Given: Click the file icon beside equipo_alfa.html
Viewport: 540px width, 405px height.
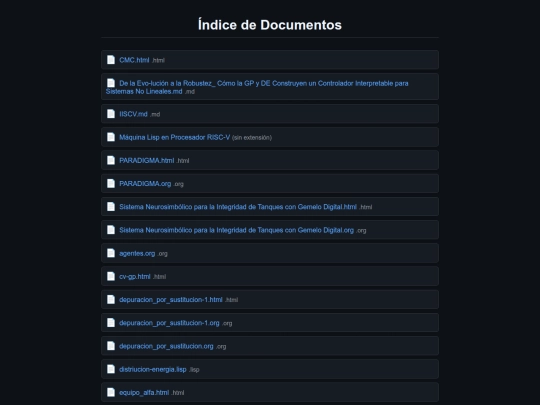Looking at the screenshot, I should point(111,392).
